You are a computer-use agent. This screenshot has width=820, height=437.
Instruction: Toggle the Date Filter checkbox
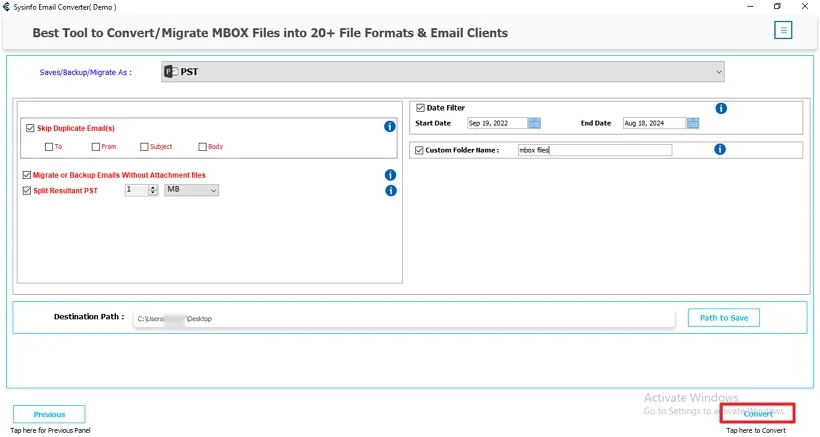(419, 108)
